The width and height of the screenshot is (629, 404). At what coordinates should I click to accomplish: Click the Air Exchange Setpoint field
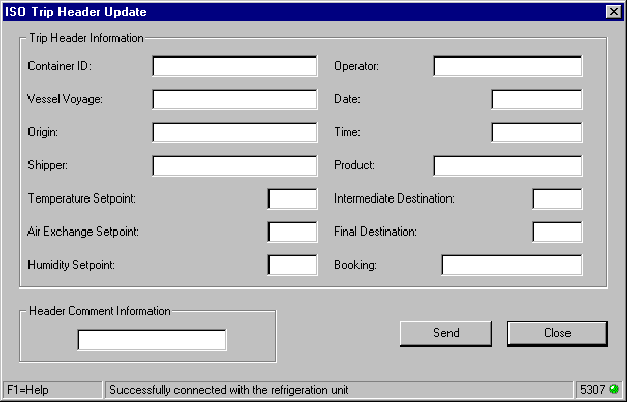pos(292,231)
